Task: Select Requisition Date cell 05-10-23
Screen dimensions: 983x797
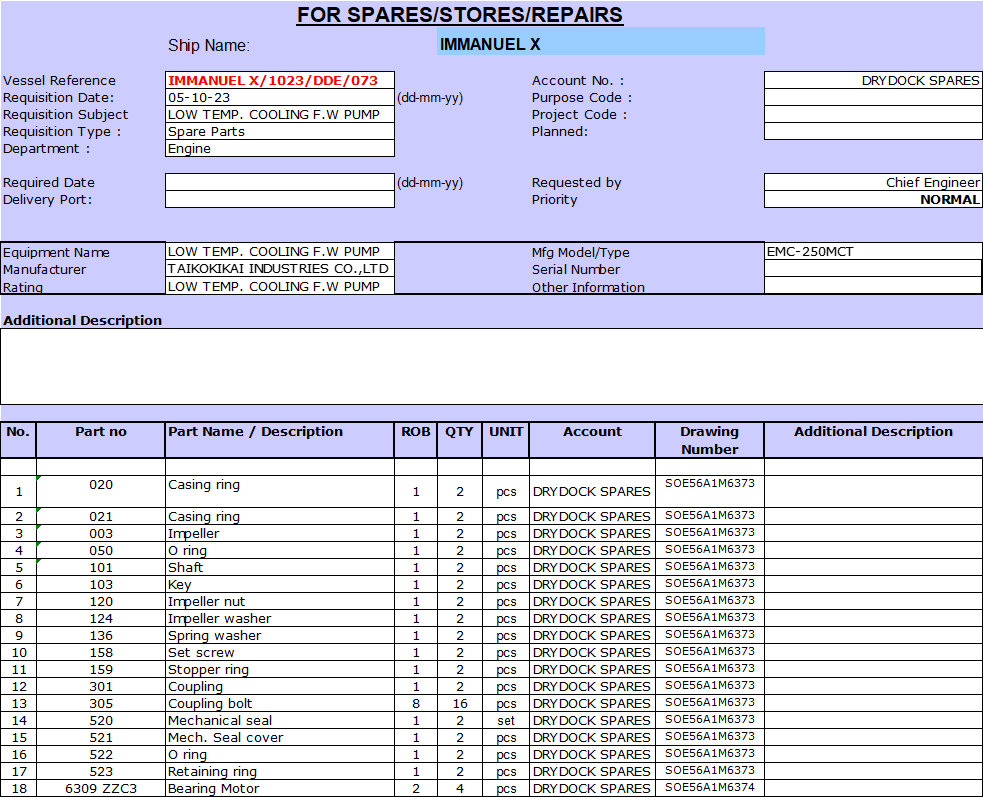Action: click(280, 97)
